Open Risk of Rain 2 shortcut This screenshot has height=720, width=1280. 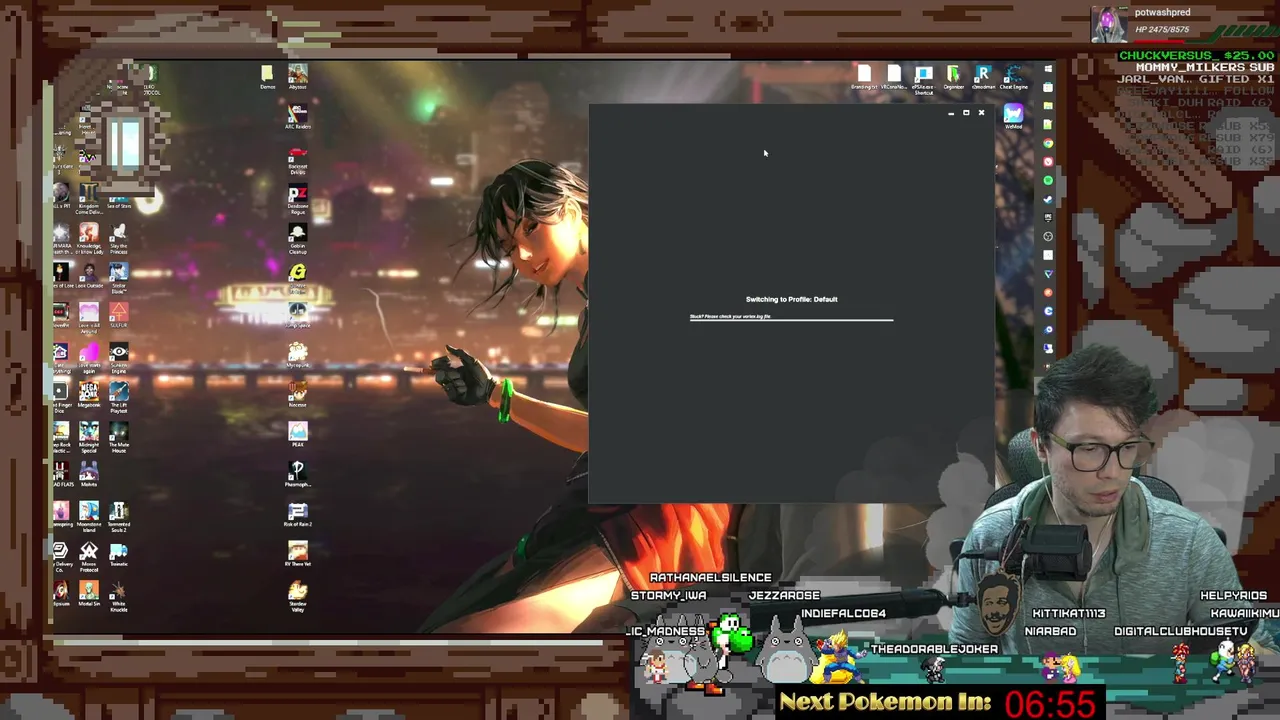(297, 514)
